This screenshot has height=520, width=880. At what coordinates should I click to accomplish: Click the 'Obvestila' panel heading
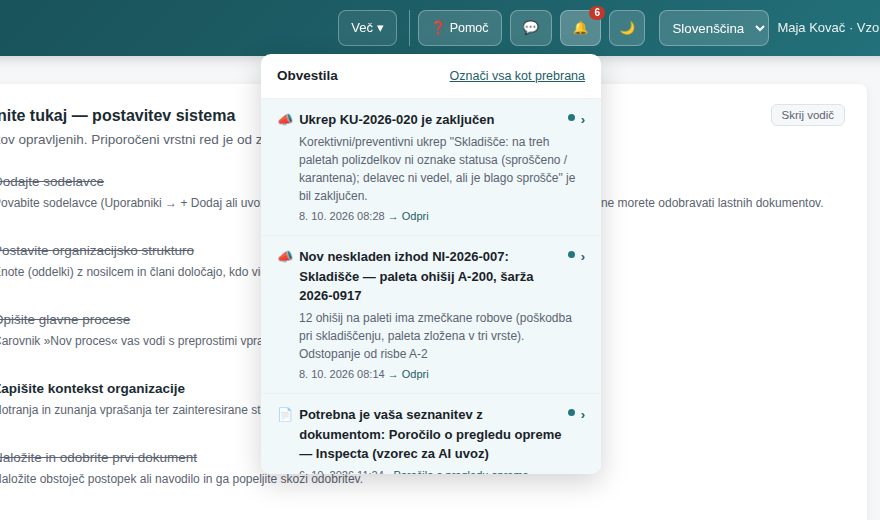pyautogui.click(x=308, y=76)
